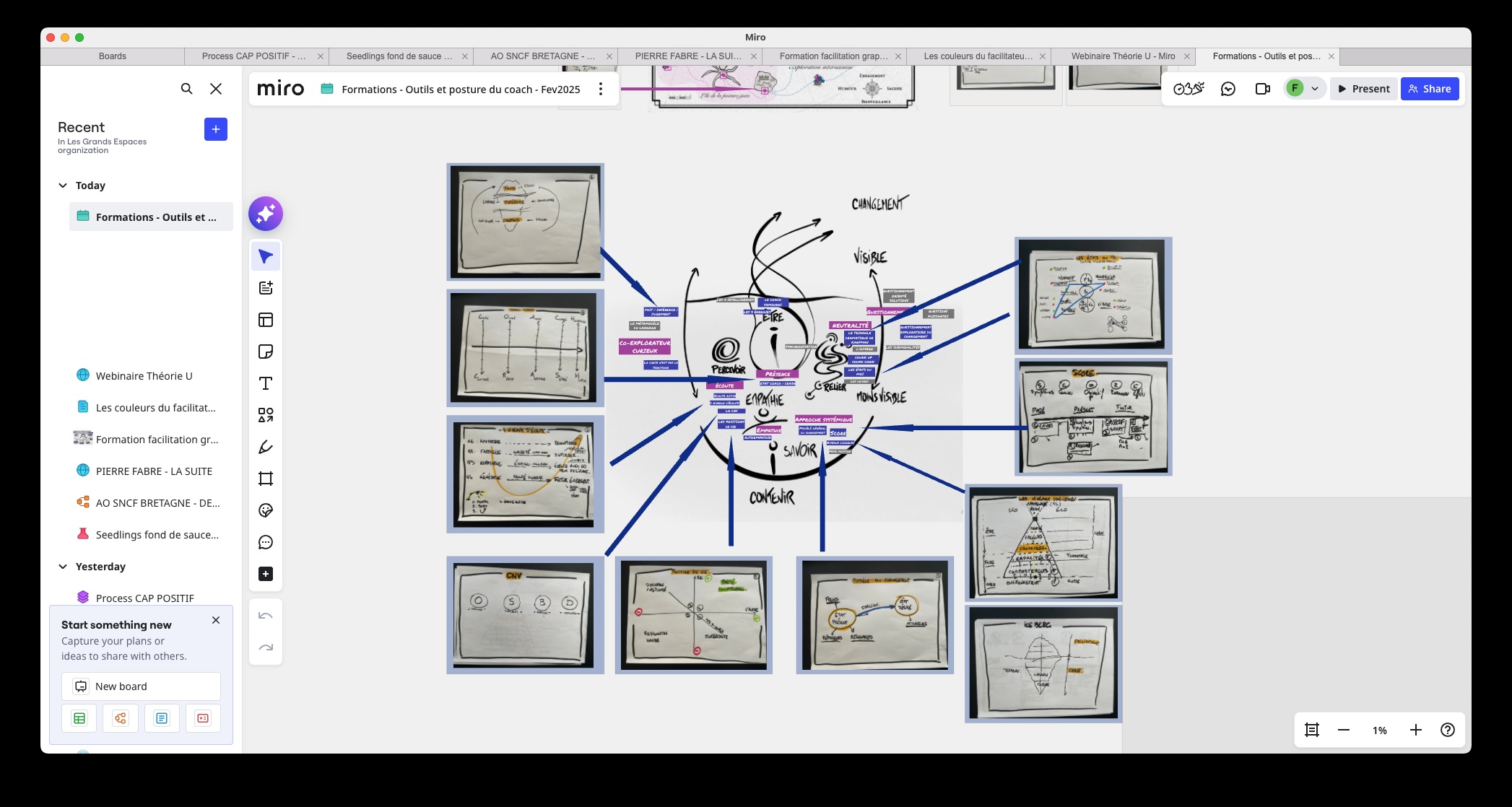
Task: Start a video call
Action: 1262,89
